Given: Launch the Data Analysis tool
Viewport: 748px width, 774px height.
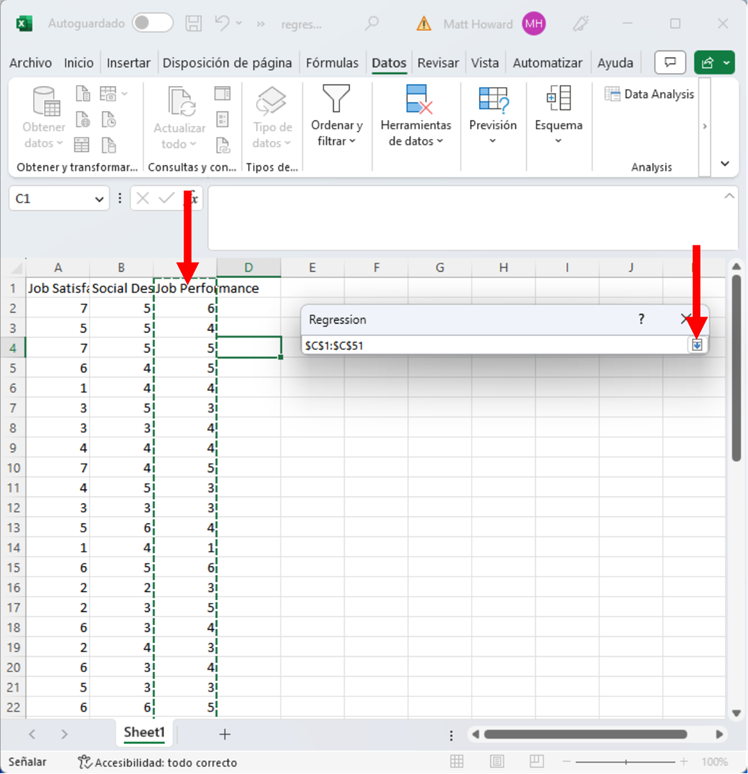Looking at the screenshot, I should coord(649,94).
